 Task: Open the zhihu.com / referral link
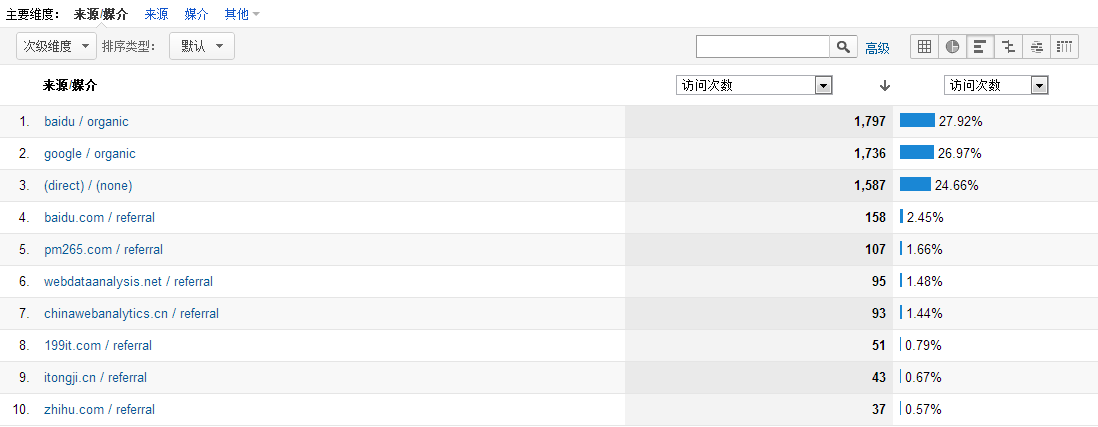click(x=99, y=410)
